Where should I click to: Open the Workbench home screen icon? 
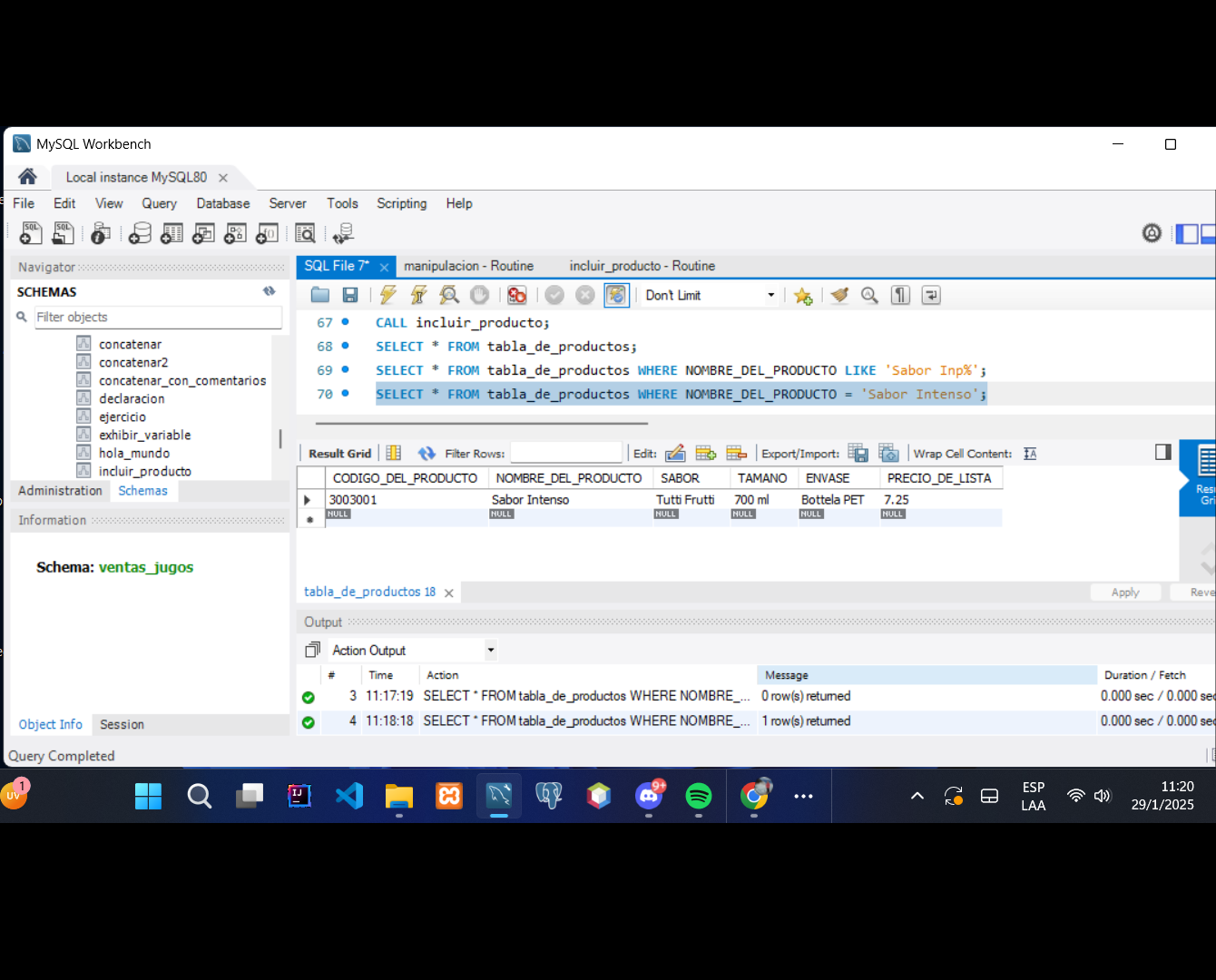pos(27,177)
